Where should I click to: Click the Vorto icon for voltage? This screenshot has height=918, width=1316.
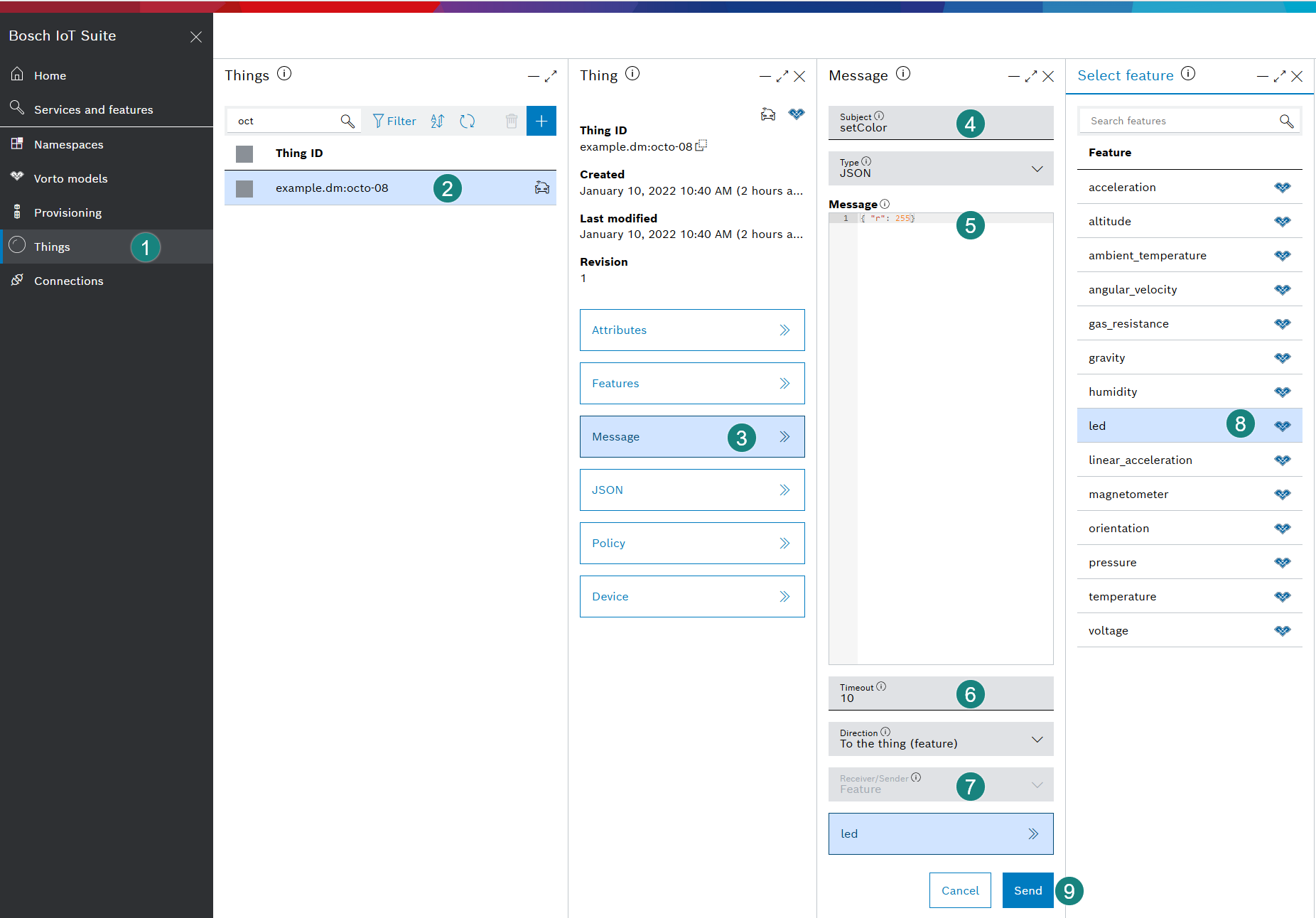click(1283, 631)
